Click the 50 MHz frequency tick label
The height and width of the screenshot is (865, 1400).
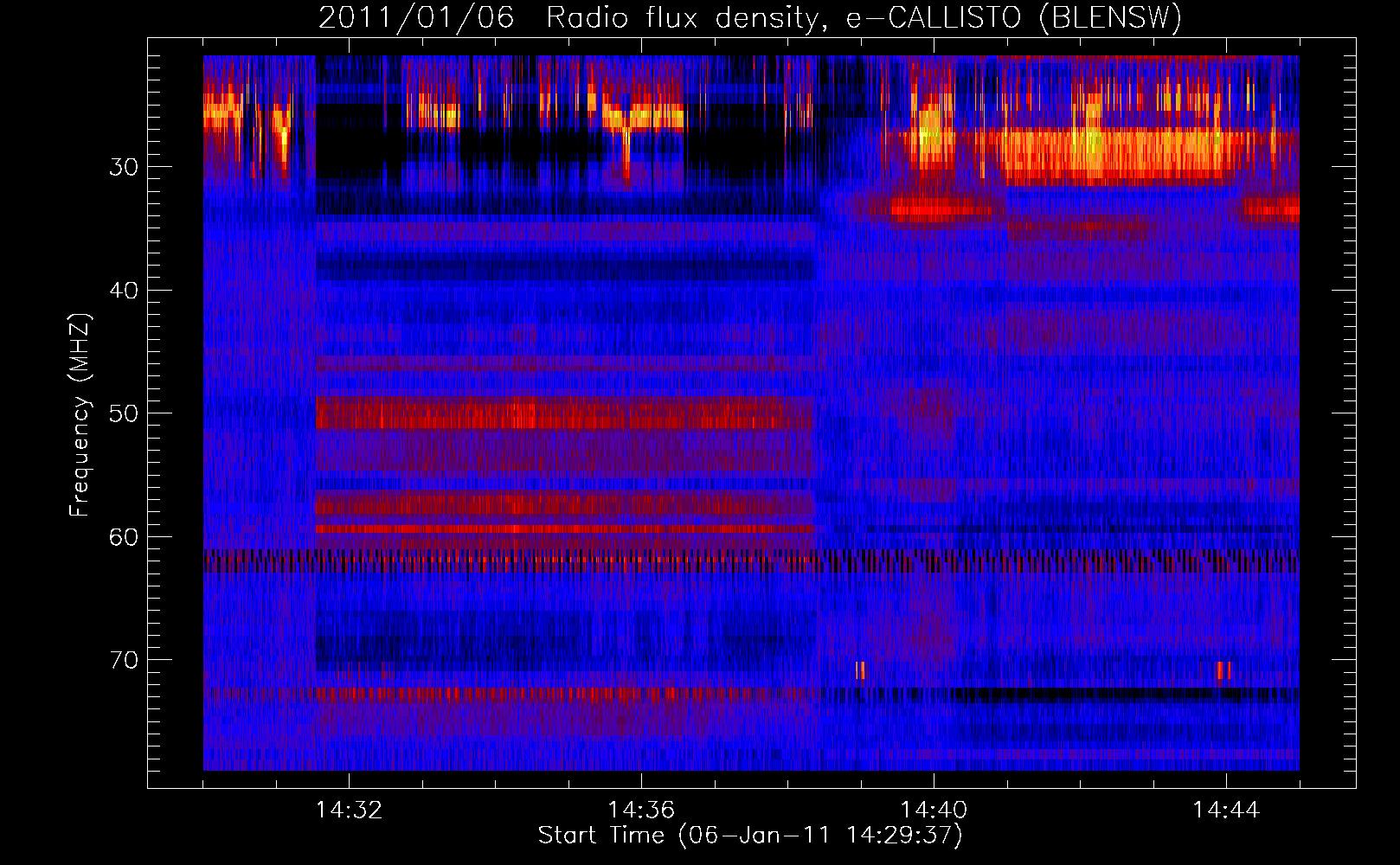pyautogui.click(x=124, y=413)
